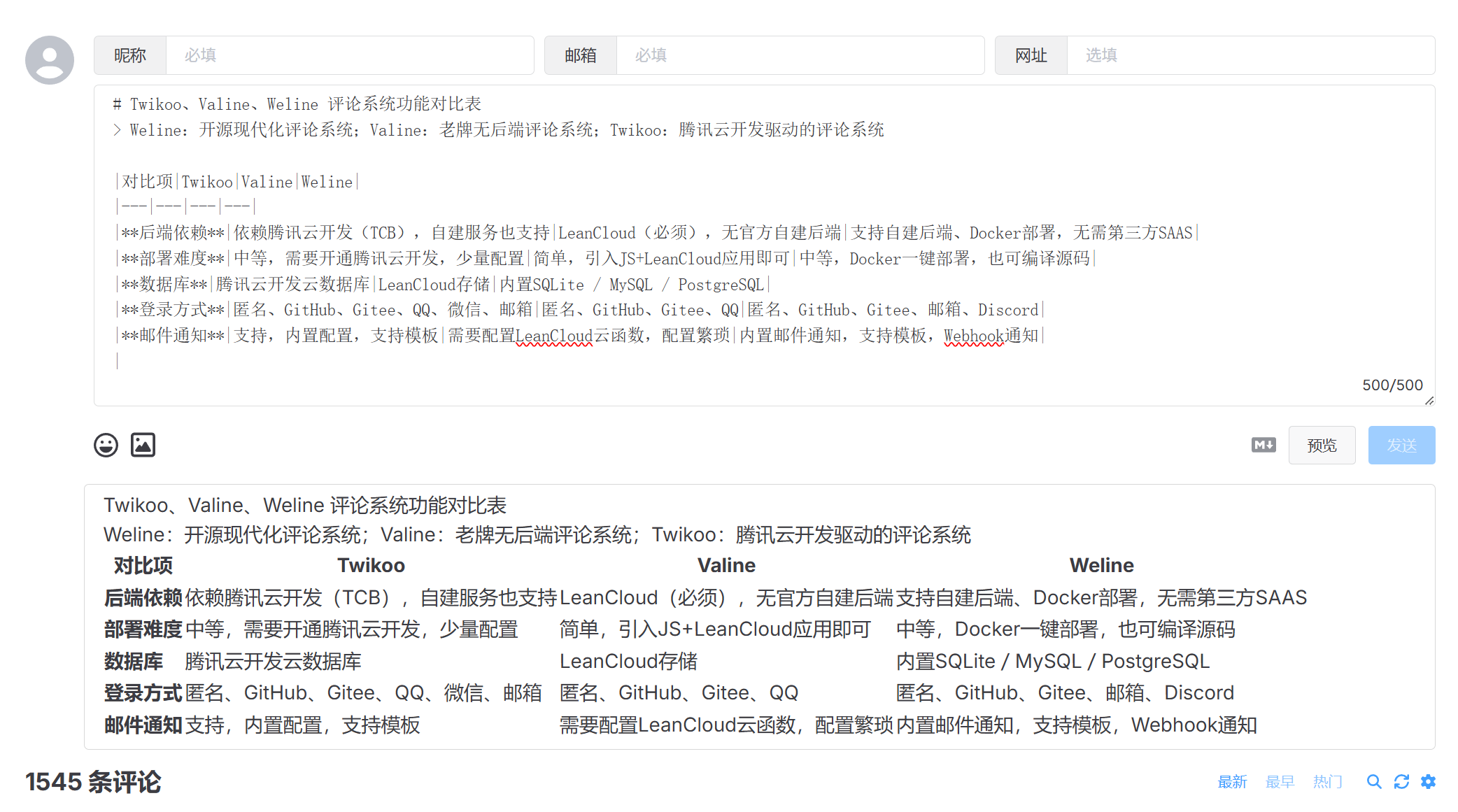Click preview table header Twikoo
This screenshot has width=1458, height=812.
click(371, 565)
